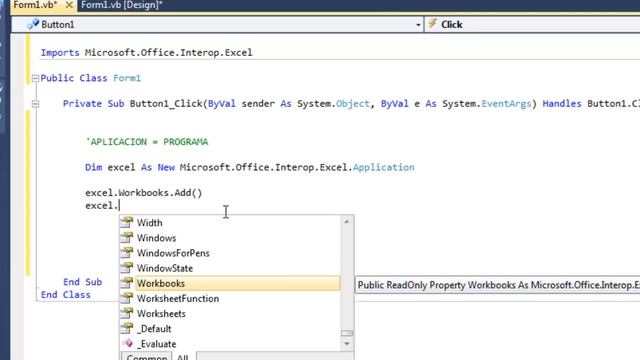Open the Form1.vb [Design] tab
The height and width of the screenshot is (360, 640).
122,5
